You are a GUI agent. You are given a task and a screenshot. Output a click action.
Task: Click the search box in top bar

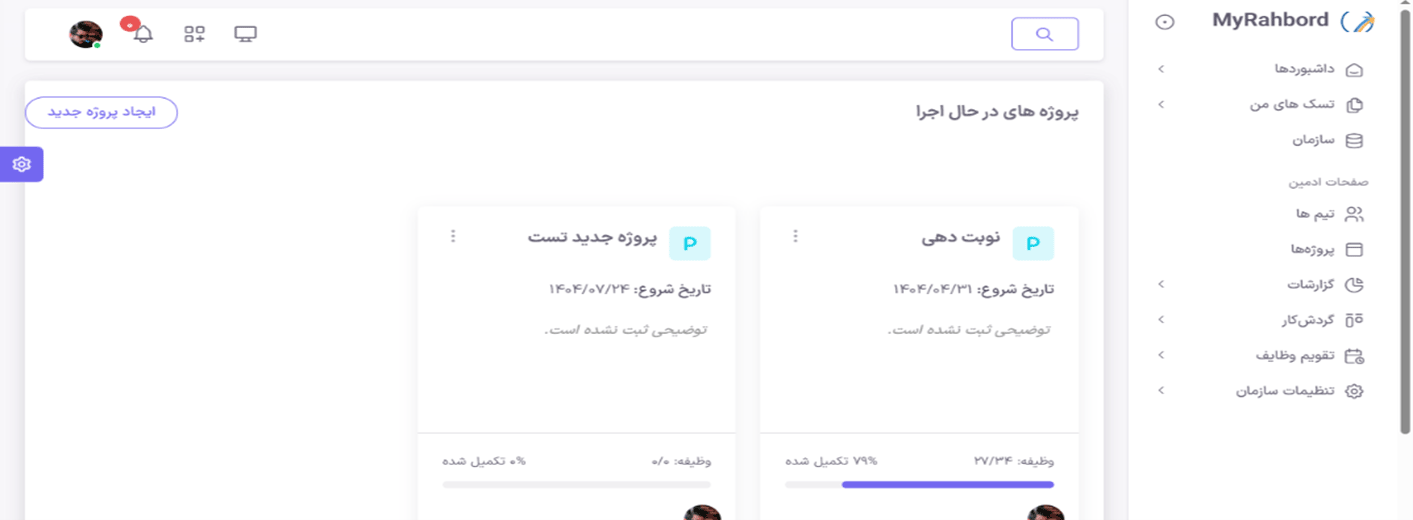tap(1044, 34)
